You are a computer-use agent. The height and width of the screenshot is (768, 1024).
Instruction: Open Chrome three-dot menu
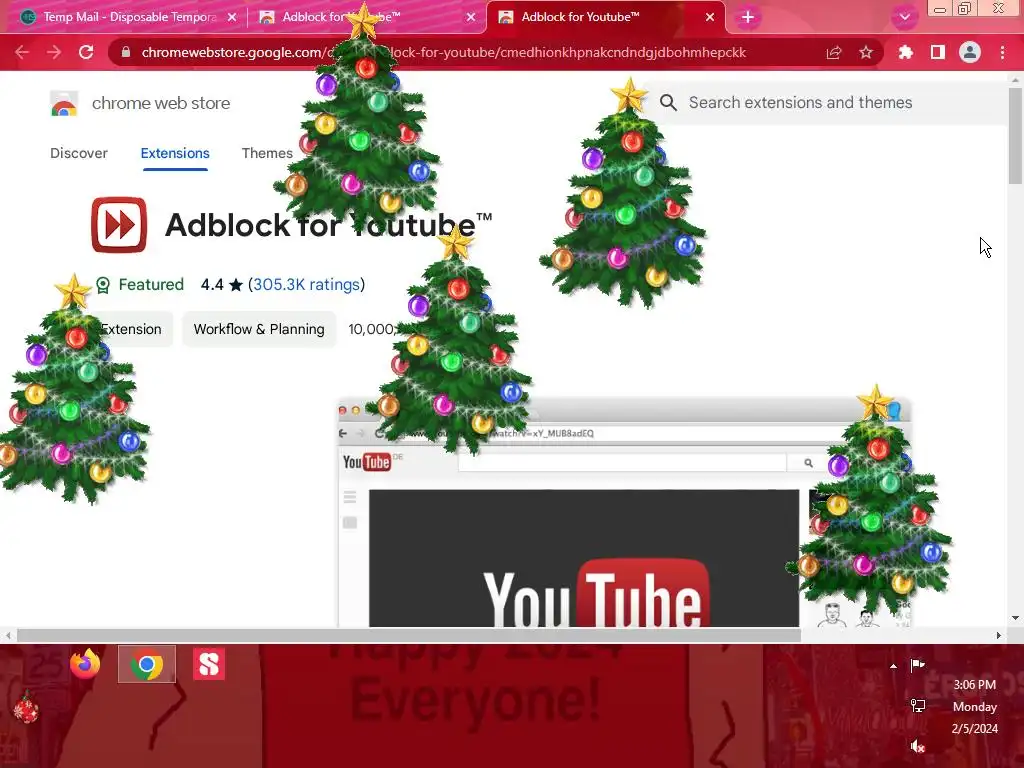(1002, 52)
